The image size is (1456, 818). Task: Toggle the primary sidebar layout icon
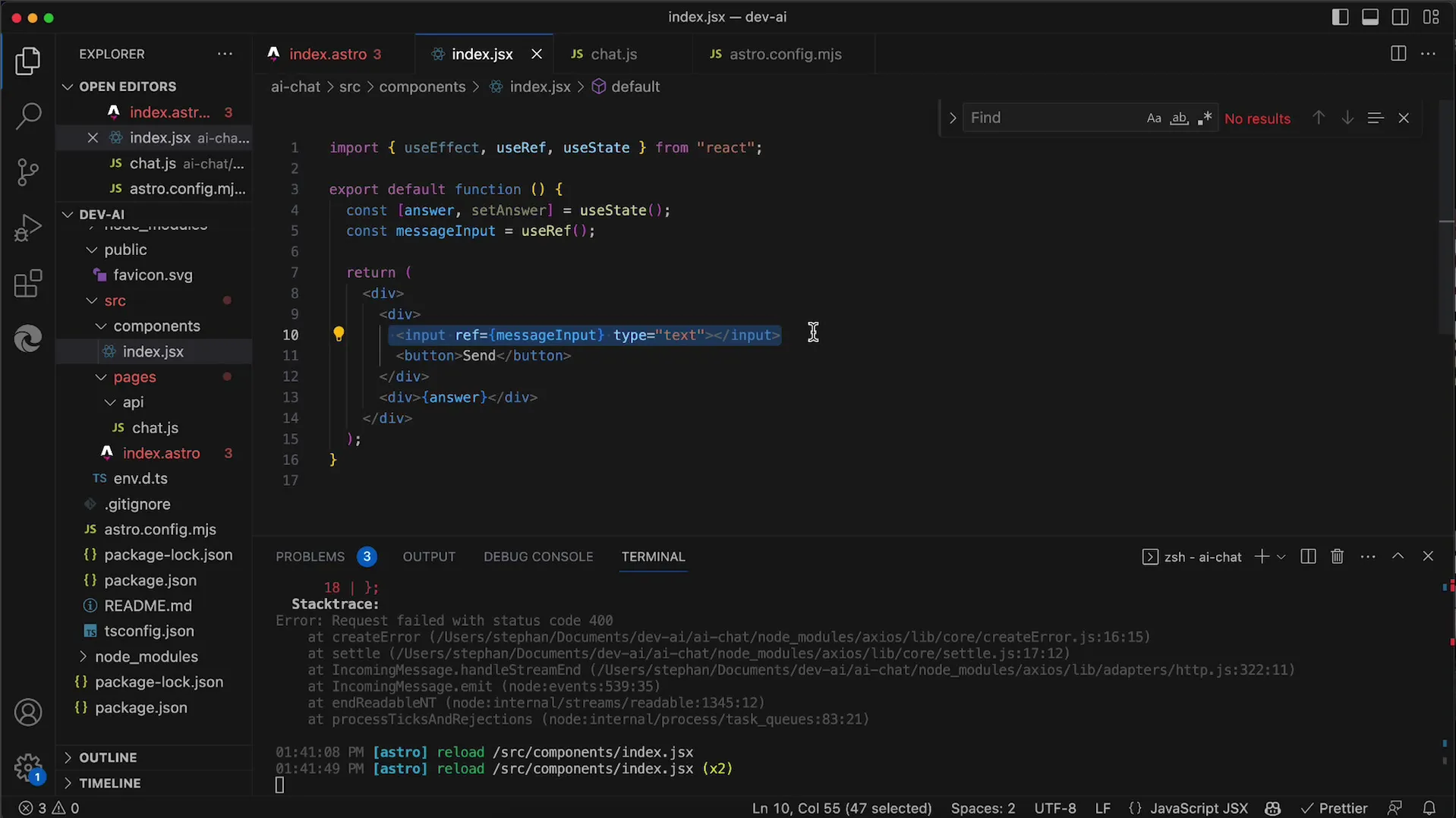point(1340,17)
